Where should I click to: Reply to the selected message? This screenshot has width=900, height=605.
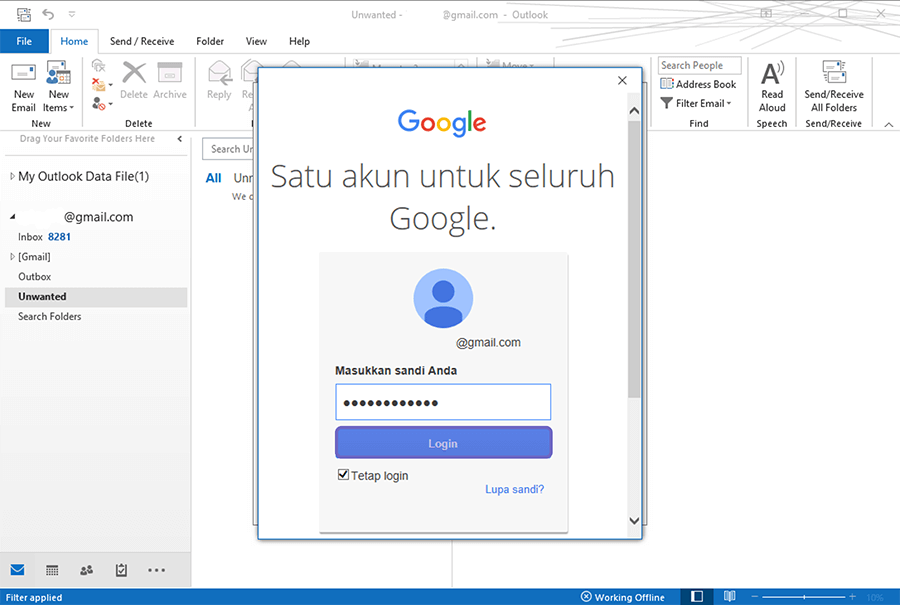[x=219, y=81]
